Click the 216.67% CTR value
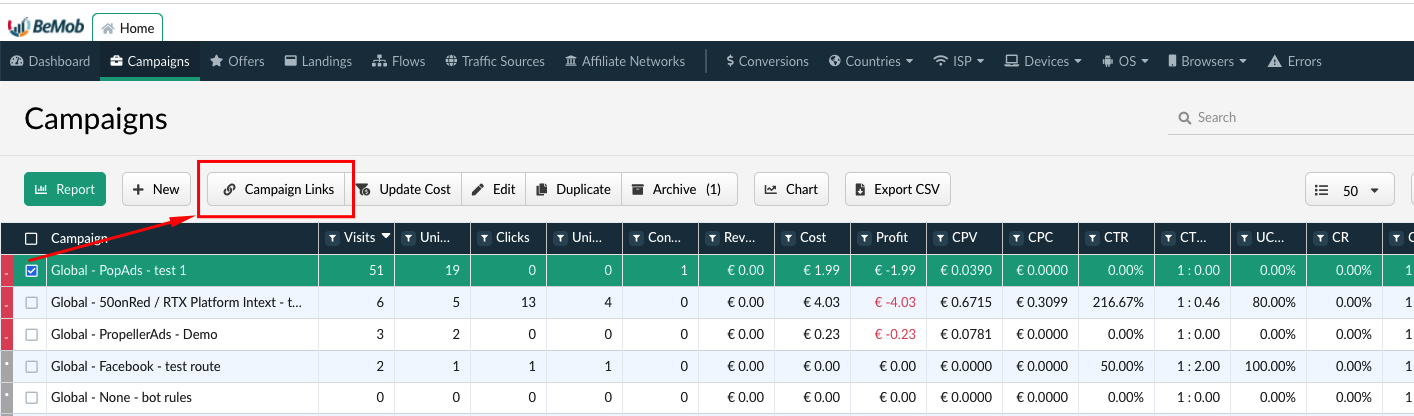1414x416 pixels. click(x=1119, y=303)
